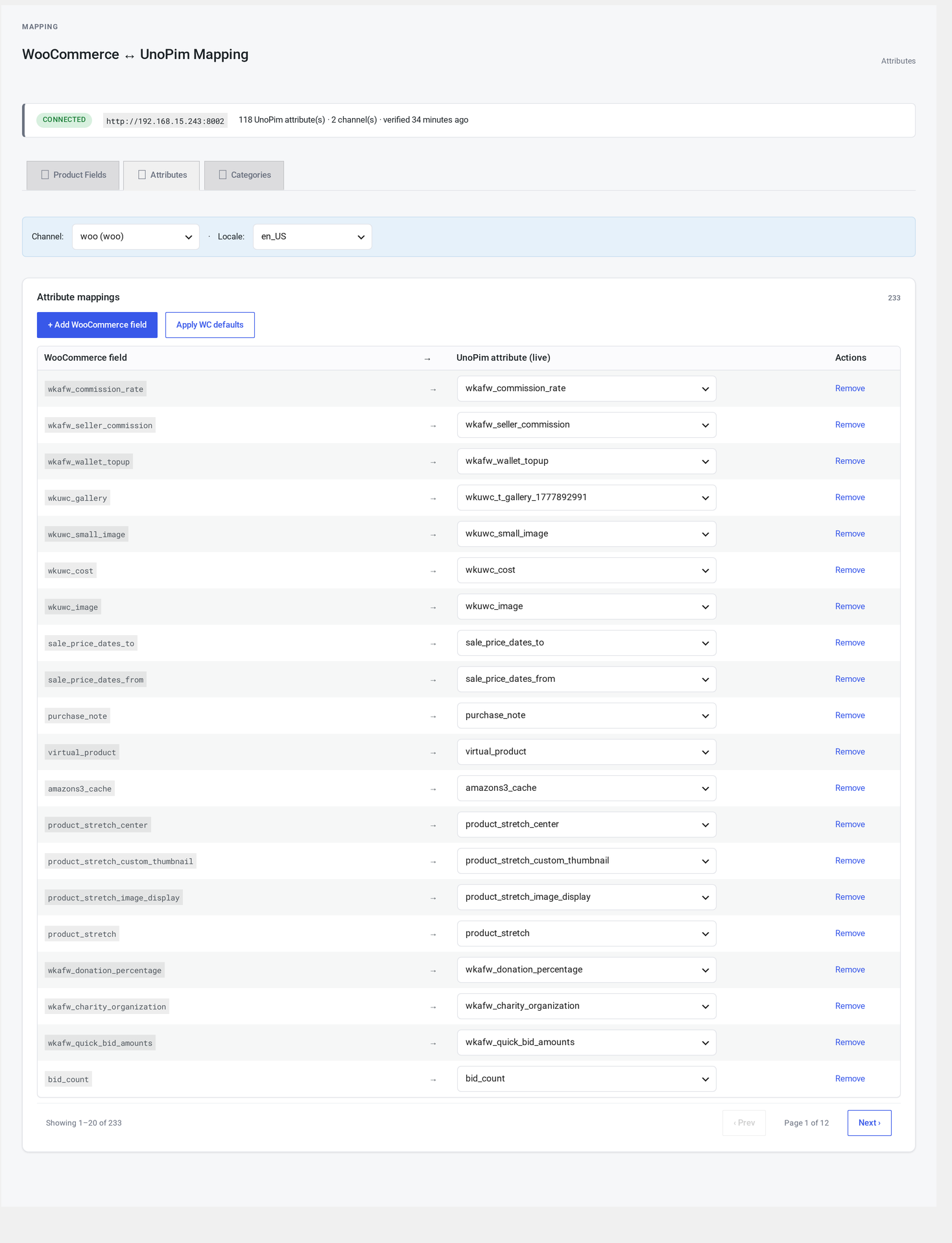The height and width of the screenshot is (1243, 952).
Task: Open UnoPim dropdown for wkafw_donation_percentage
Action: (586, 970)
